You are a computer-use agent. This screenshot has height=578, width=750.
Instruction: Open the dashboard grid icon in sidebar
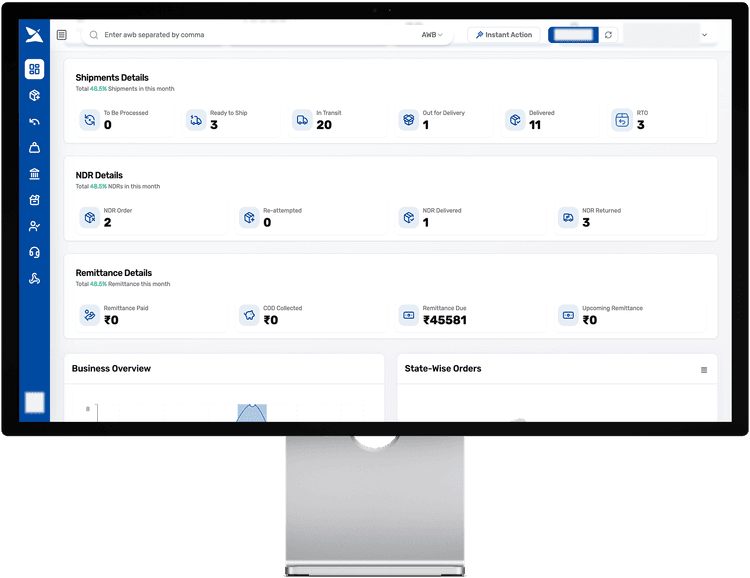pos(34,69)
